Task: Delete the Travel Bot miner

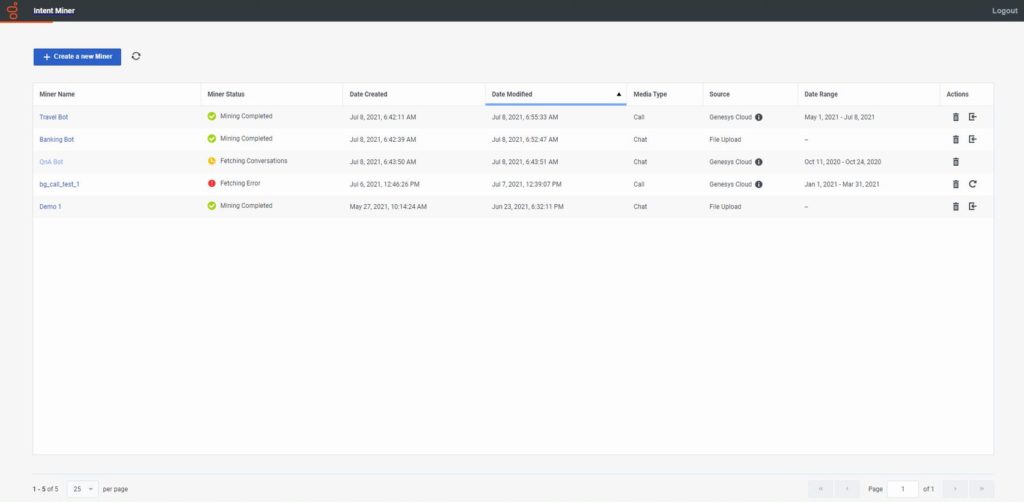Action: pos(955,117)
